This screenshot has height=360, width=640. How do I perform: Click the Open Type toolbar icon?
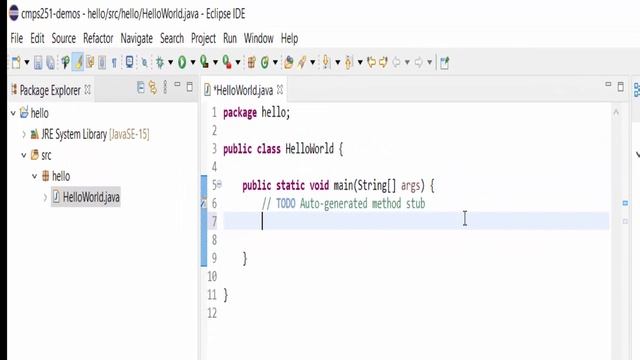pyautogui.click(x=289, y=62)
